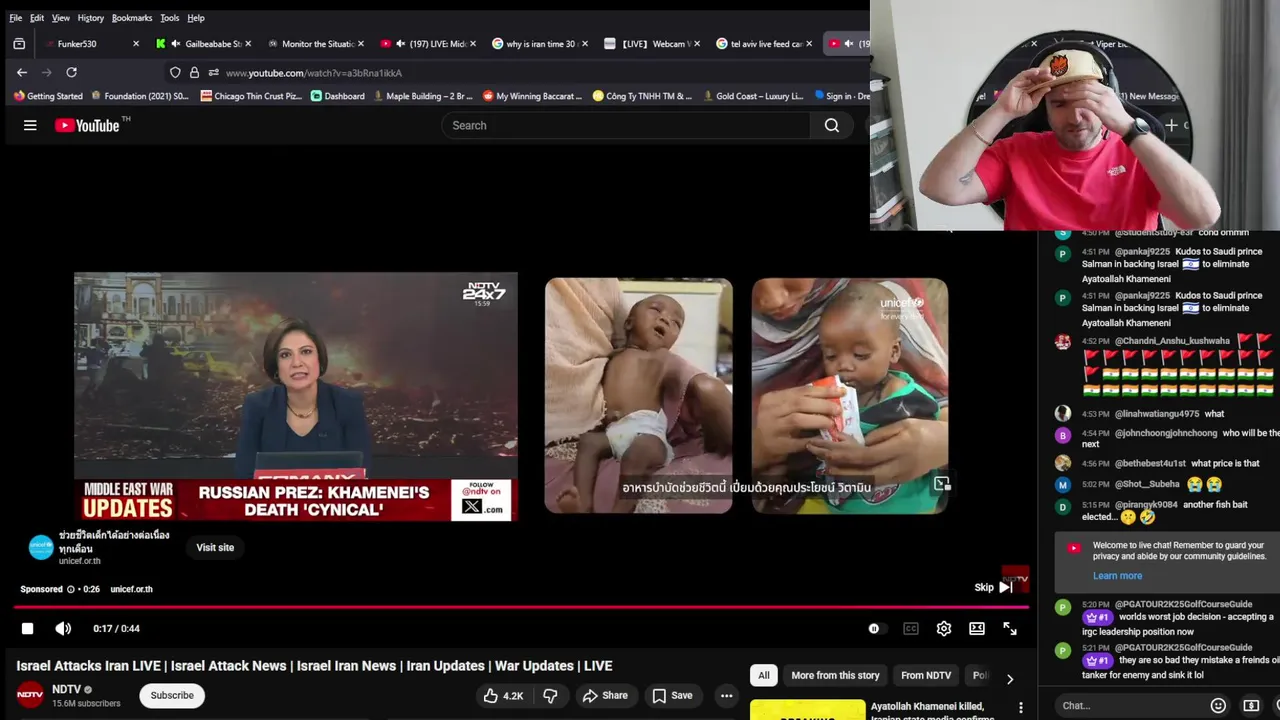Viewport: 1280px width, 720px height.
Task: Open Firefox tab overview icon
Action: 19,44
